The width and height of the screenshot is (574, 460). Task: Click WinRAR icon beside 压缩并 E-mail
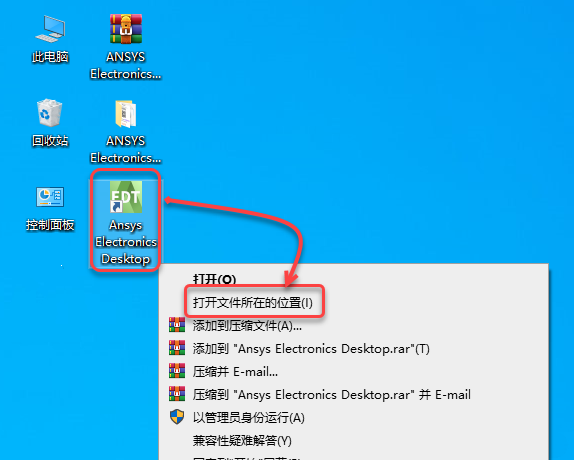click(x=177, y=371)
